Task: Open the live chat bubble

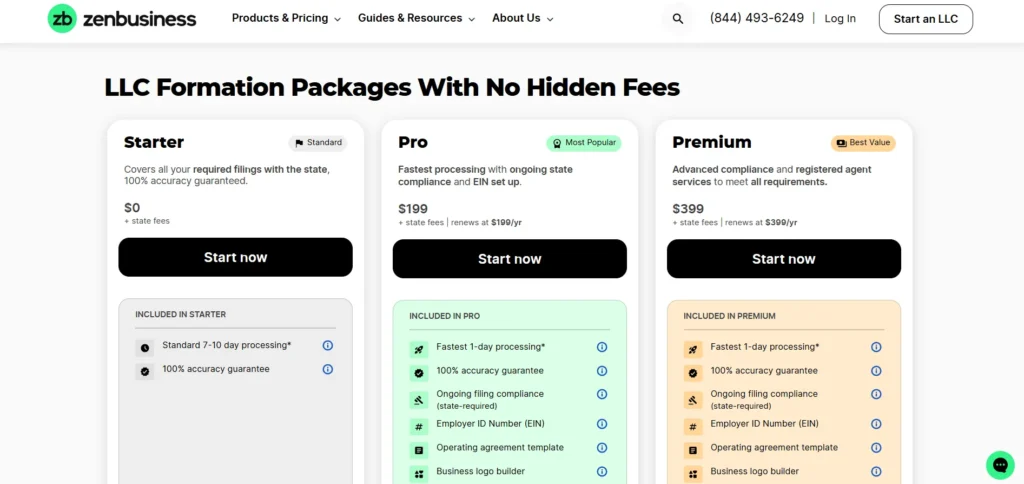Action: pos(999,465)
